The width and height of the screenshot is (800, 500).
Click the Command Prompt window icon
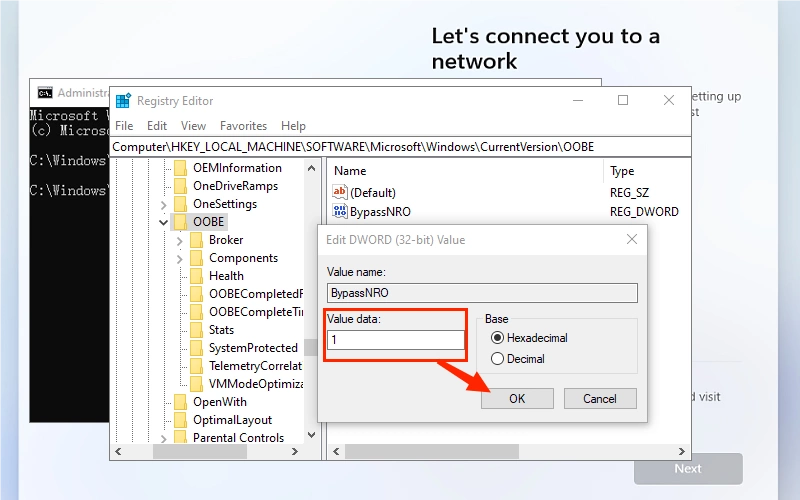(45, 93)
